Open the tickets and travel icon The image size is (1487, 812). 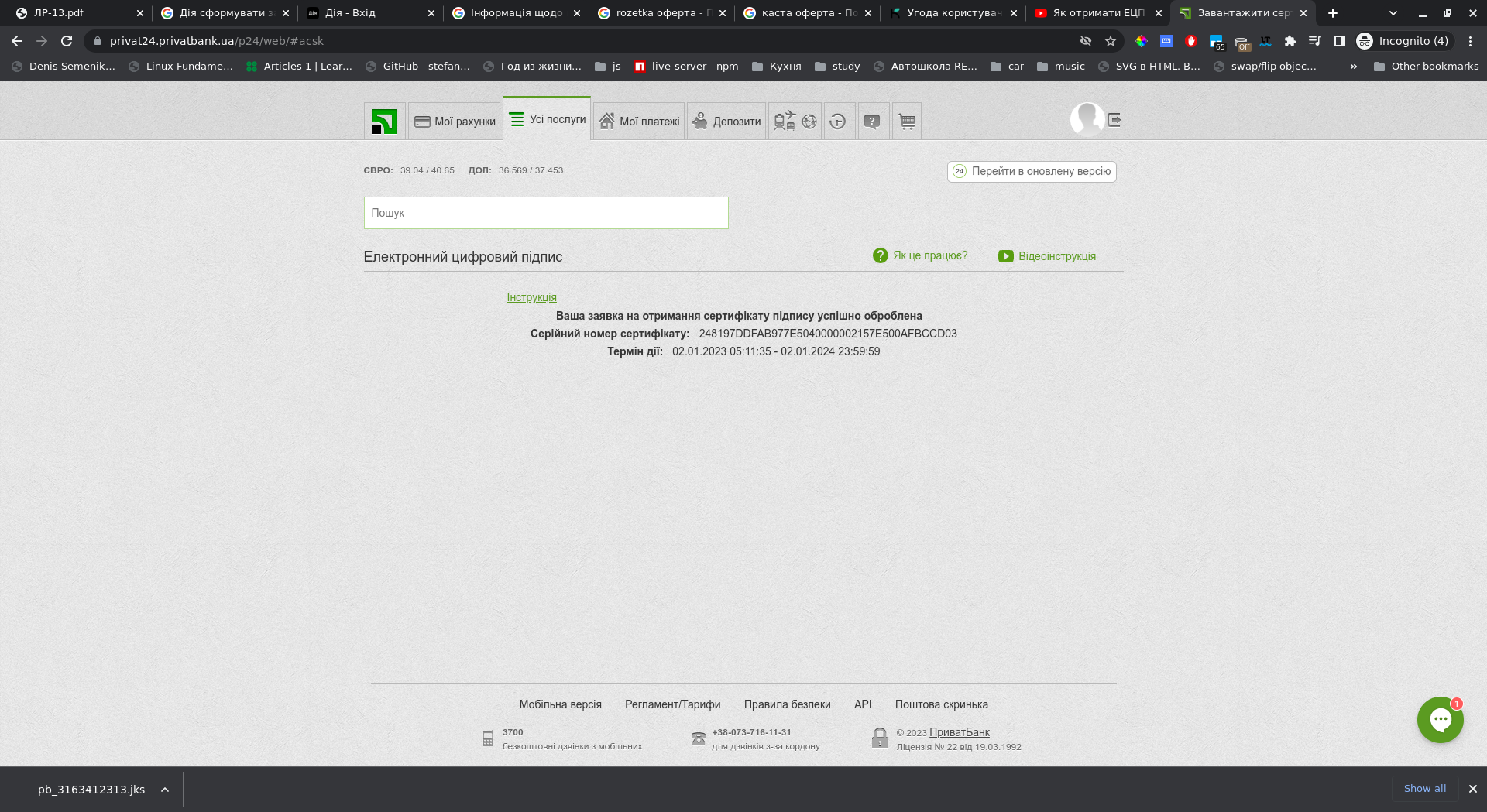coord(785,122)
